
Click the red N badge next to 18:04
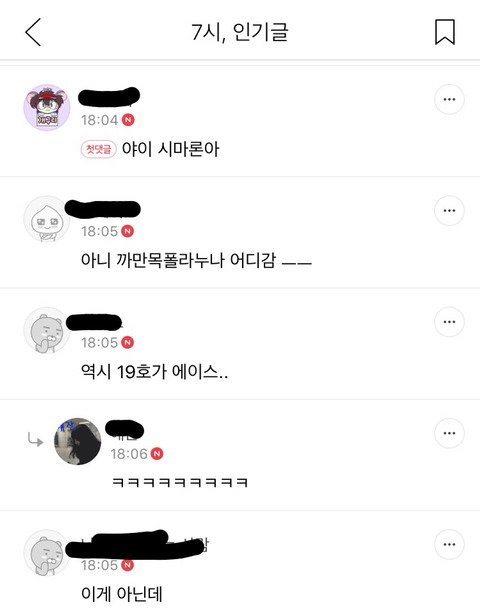[128, 120]
